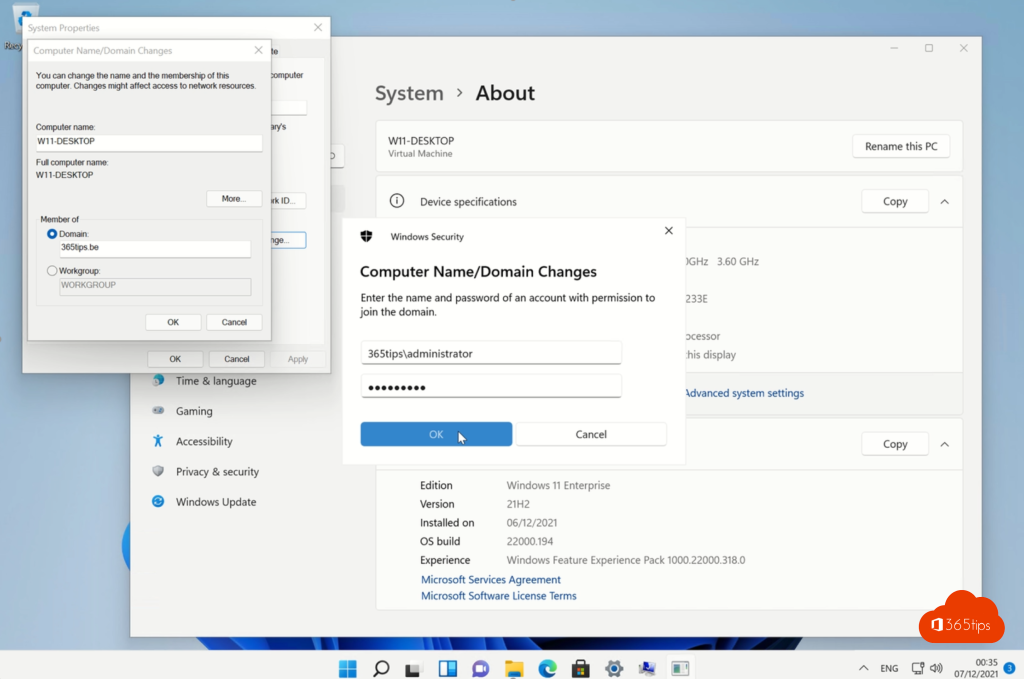Click the ENG language indicator

(x=889, y=668)
